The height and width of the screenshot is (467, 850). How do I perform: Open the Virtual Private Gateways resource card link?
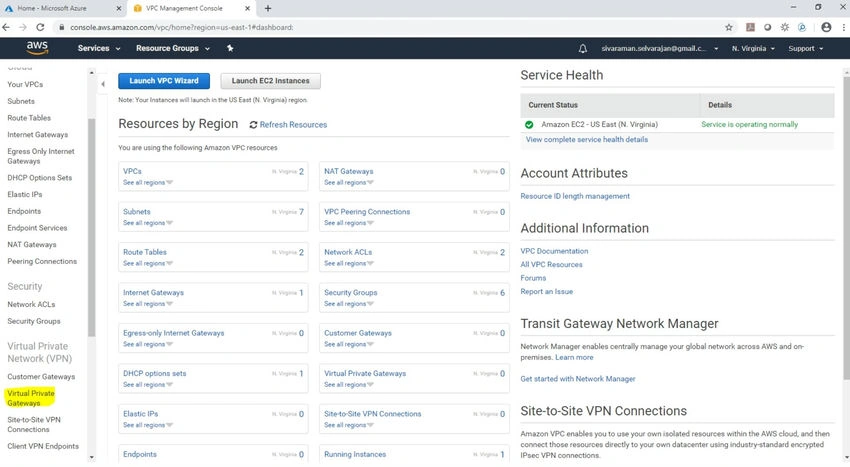365,373
